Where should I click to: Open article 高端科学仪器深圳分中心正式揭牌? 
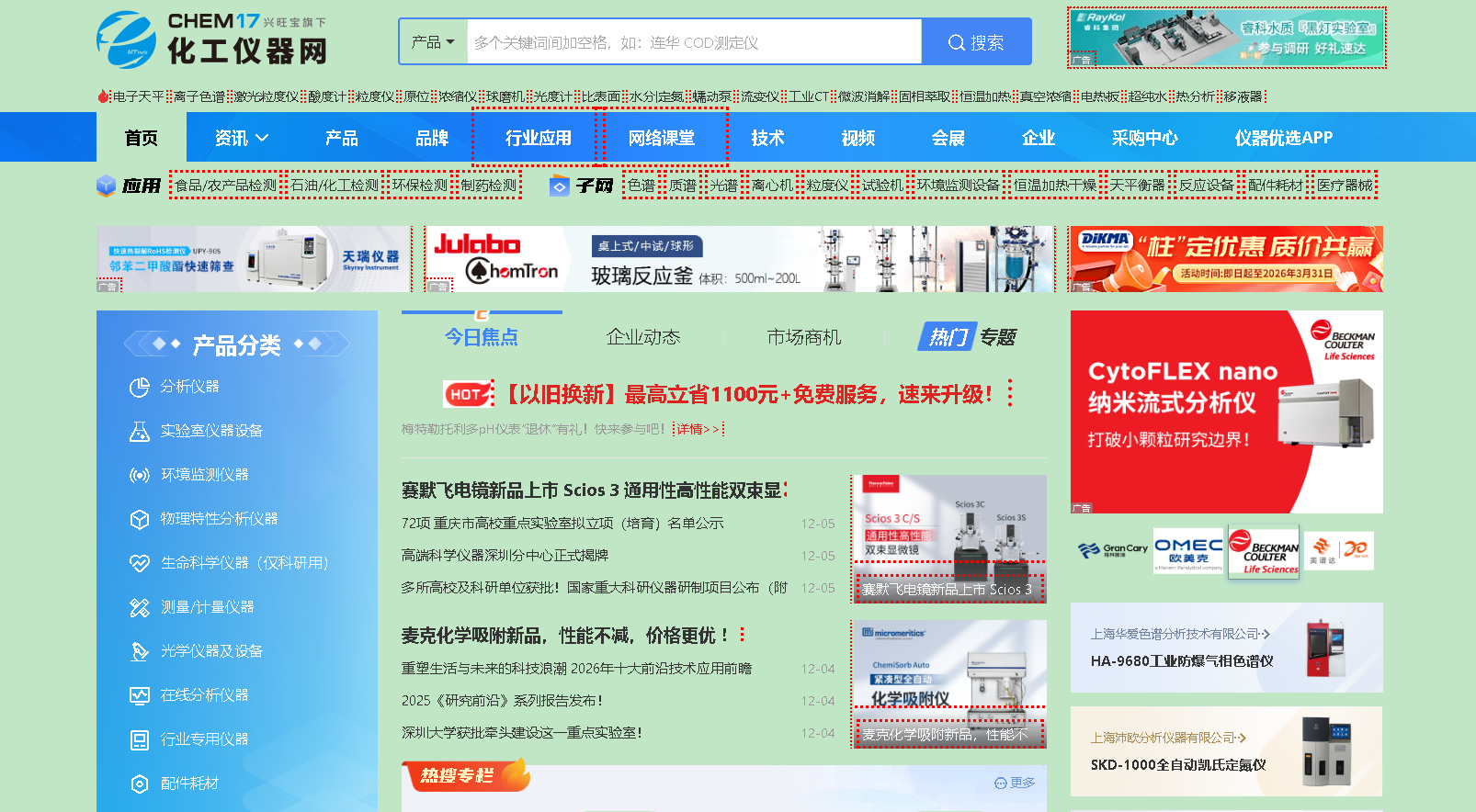[x=505, y=556]
